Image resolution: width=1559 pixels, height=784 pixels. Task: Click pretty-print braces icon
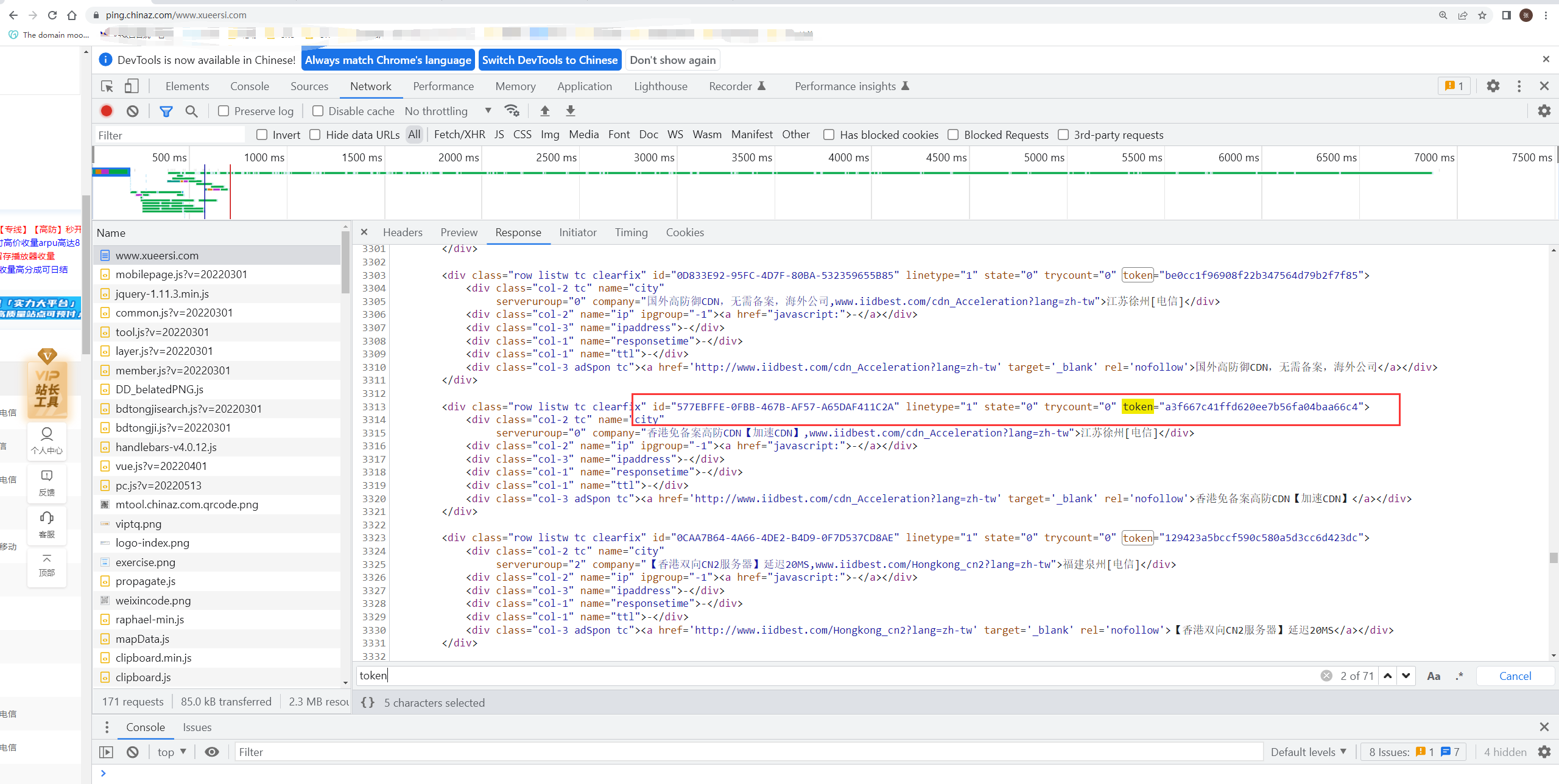pos(367,702)
